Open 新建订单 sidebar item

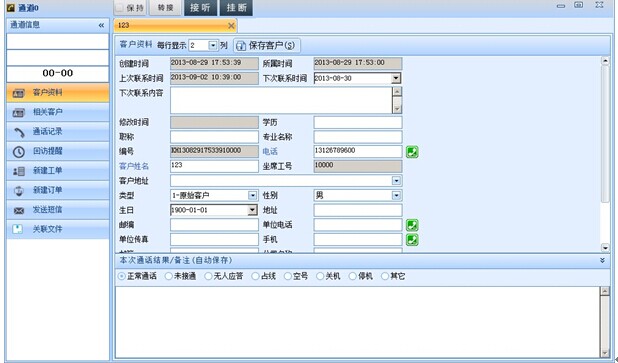tap(58, 190)
